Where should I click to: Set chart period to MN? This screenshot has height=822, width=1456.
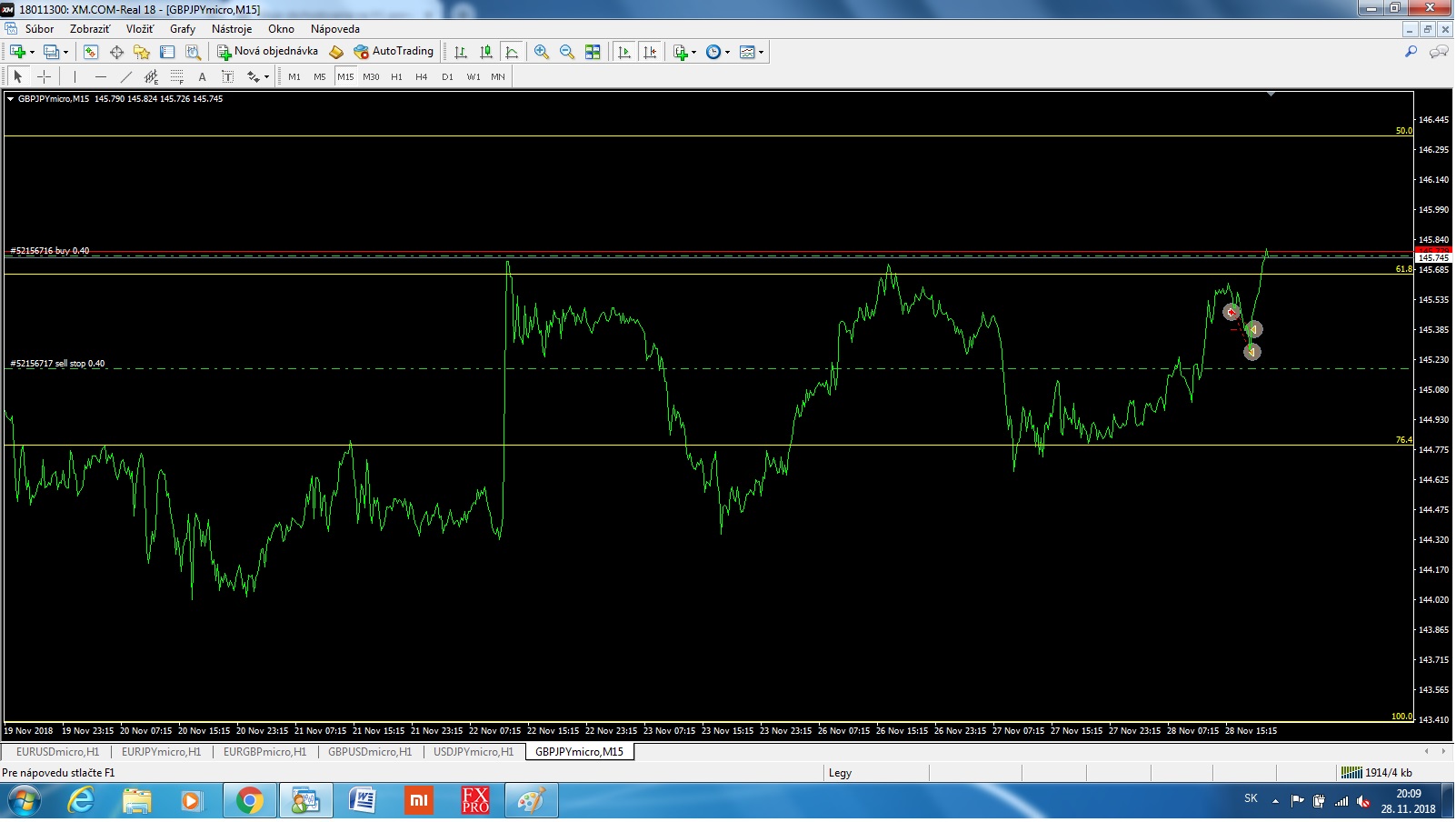(x=498, y=77)
